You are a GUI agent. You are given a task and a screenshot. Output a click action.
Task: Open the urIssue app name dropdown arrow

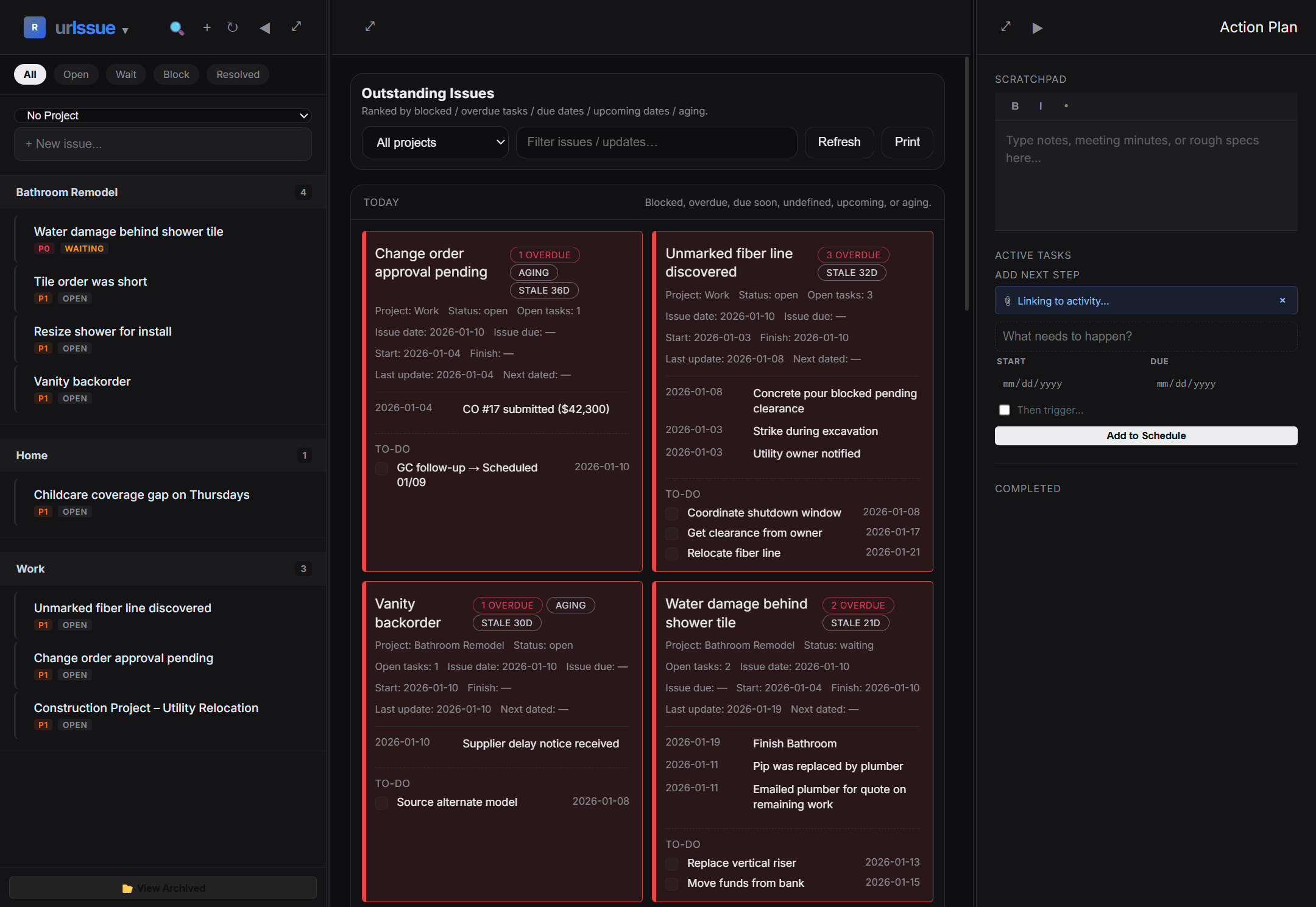pos(126,30)
